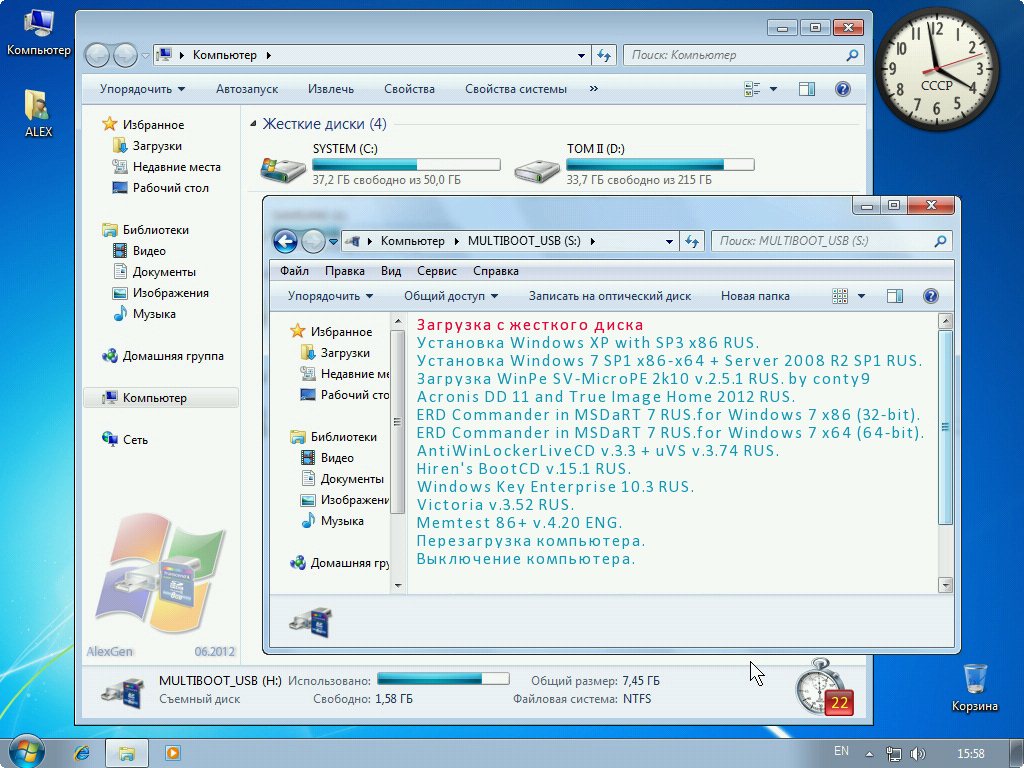Click the Start orb button
The width and height of the screenshot is (1024, 768).
pos(27,751)
